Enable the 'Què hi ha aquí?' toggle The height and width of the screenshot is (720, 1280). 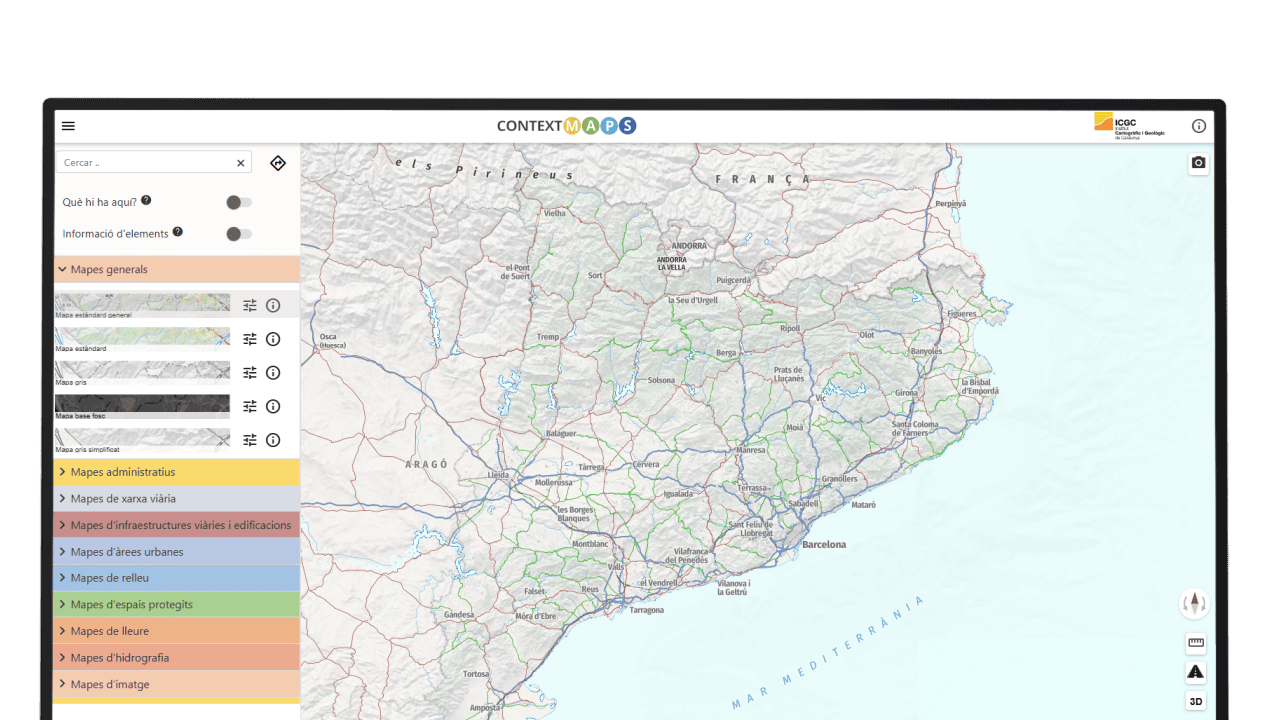[x=238, y=202]
